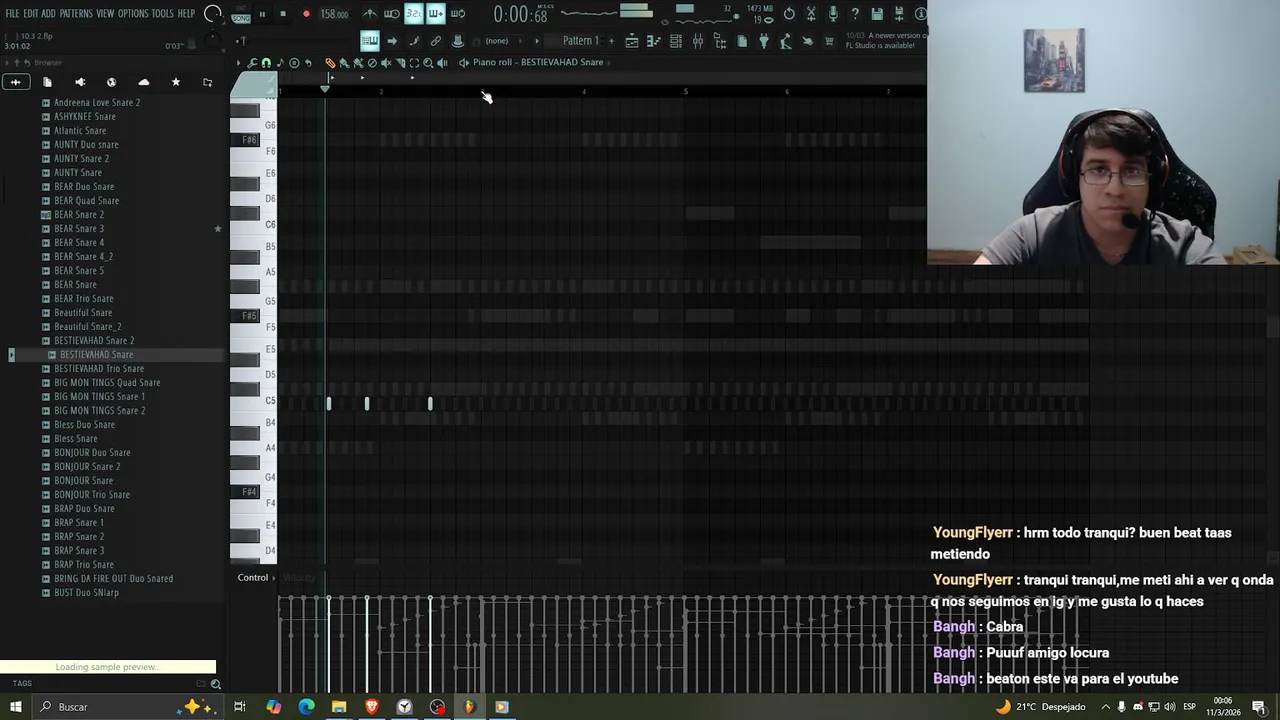The width and height of the screenshot is (1280, 720).
Task: Open the plugin picker plug icon
Action: click(764, 41)
